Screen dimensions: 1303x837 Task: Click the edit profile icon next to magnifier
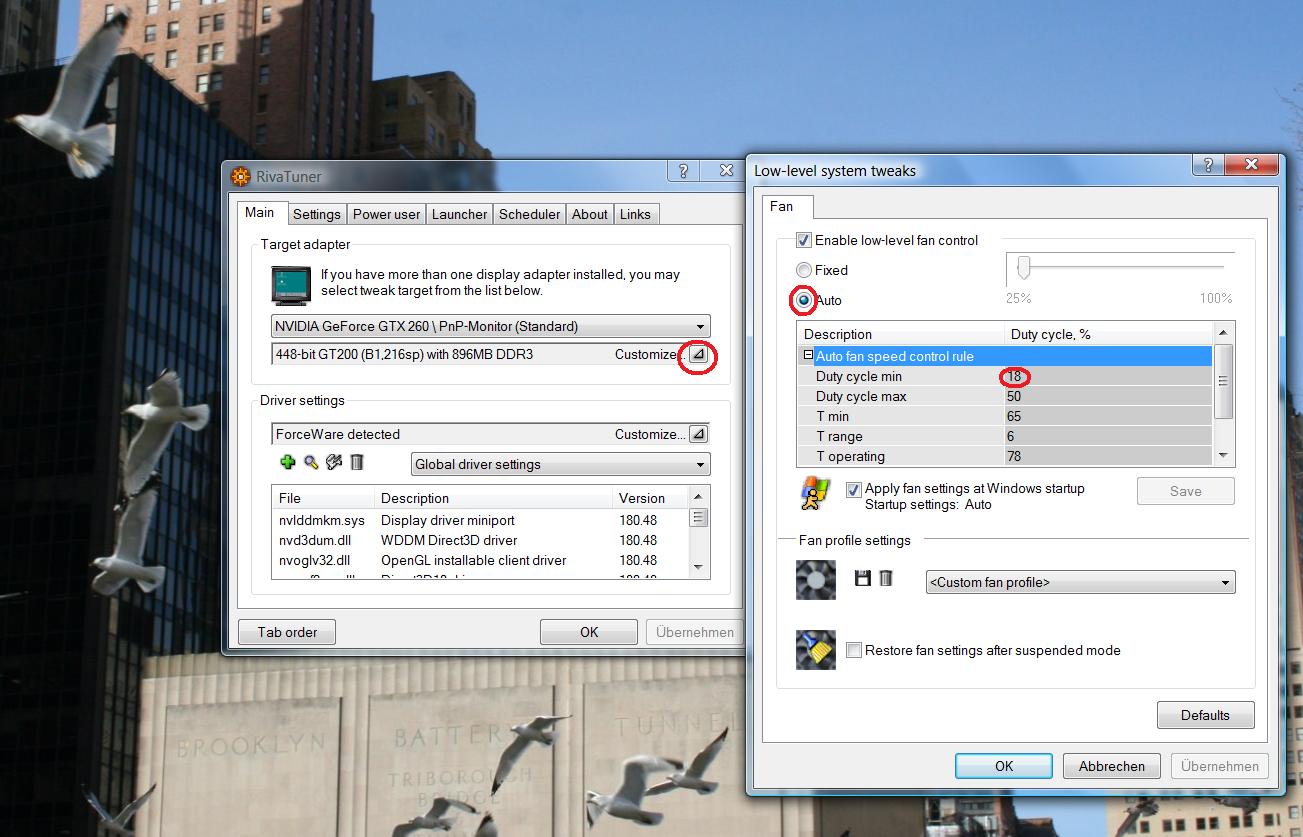click(334, 462)
